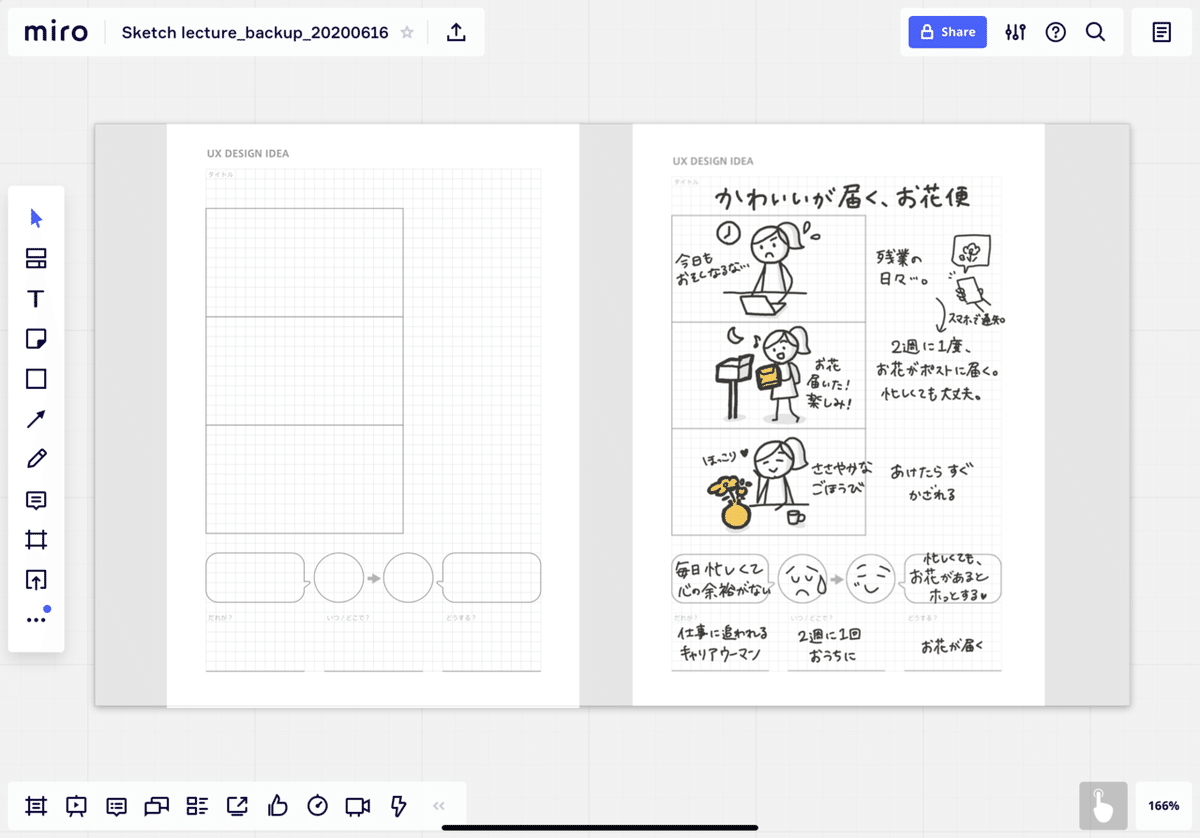Select the Shape tool
Image resolution: width=1200 pixels, height=838 pixels.
click(35, 378)
